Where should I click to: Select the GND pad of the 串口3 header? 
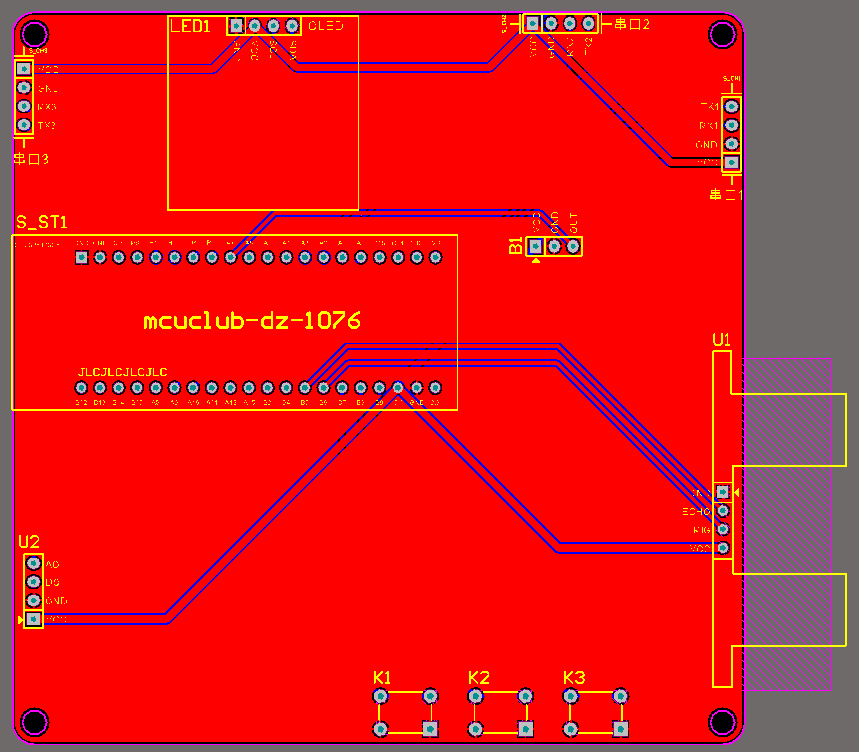coord(24,87)
